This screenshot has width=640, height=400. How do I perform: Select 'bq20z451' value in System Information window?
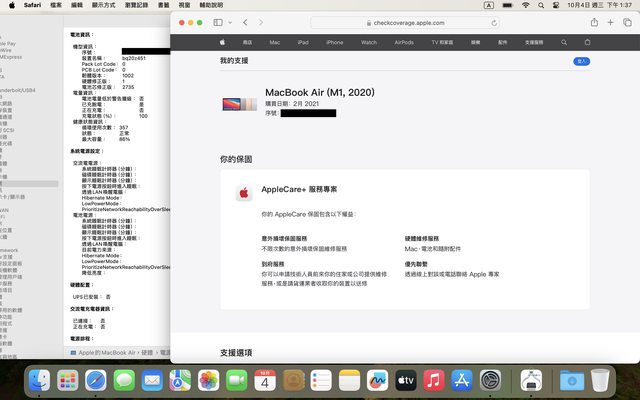coord(134,58)
